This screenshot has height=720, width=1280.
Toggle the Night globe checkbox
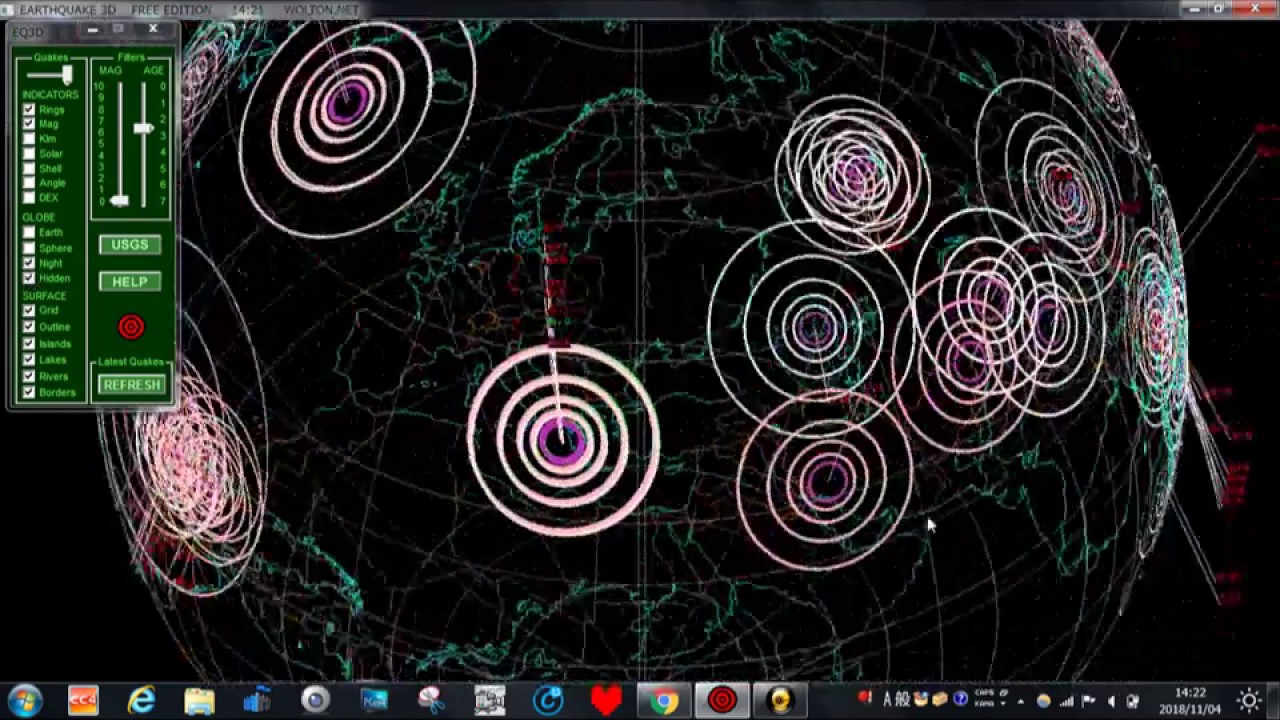click(x=29, y=263)
